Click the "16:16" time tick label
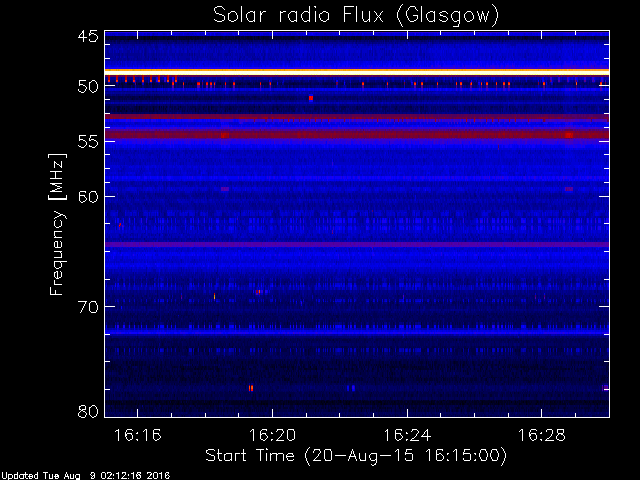Image resolution: width=640 pixels, height=480 pixels. point(138,435)
